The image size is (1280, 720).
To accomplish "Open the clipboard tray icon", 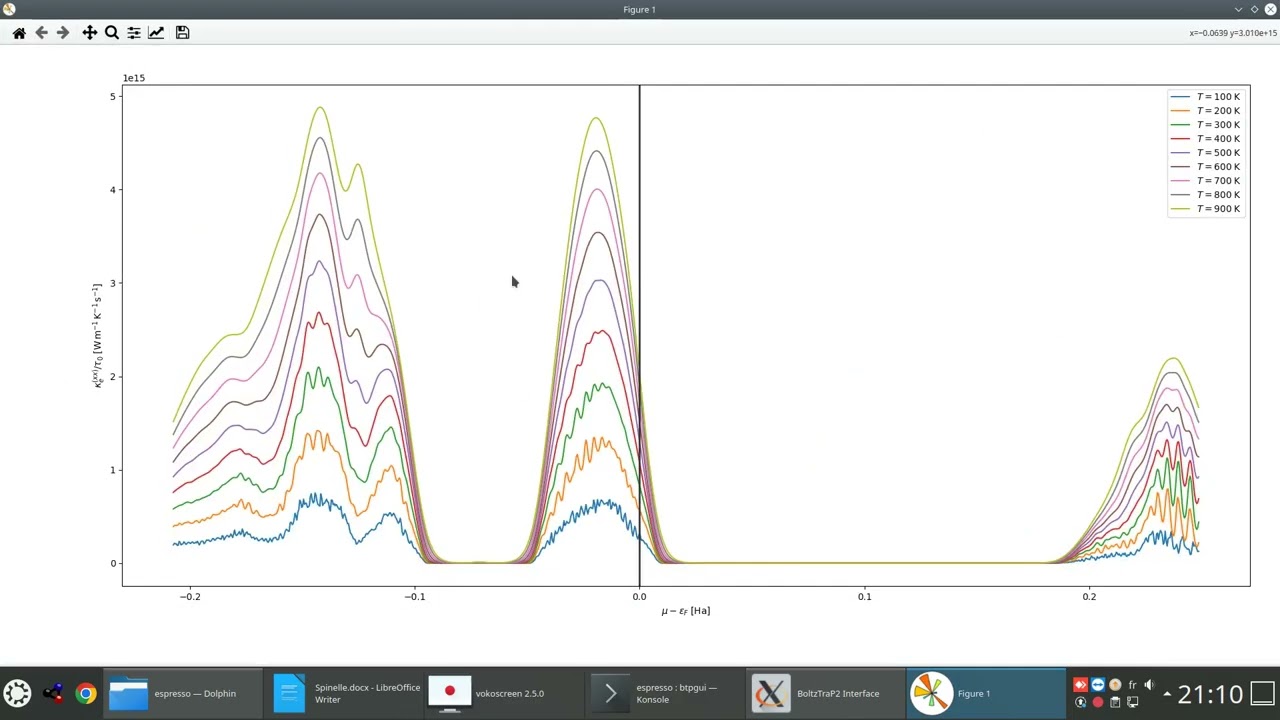I will coord(1115,702).
